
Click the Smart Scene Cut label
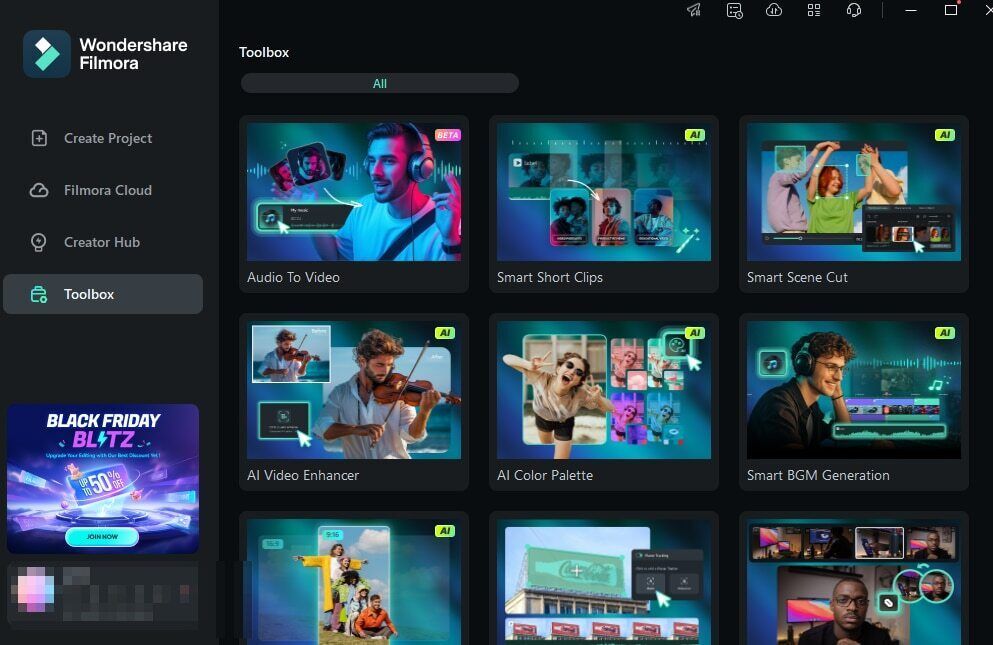[797, 278]
